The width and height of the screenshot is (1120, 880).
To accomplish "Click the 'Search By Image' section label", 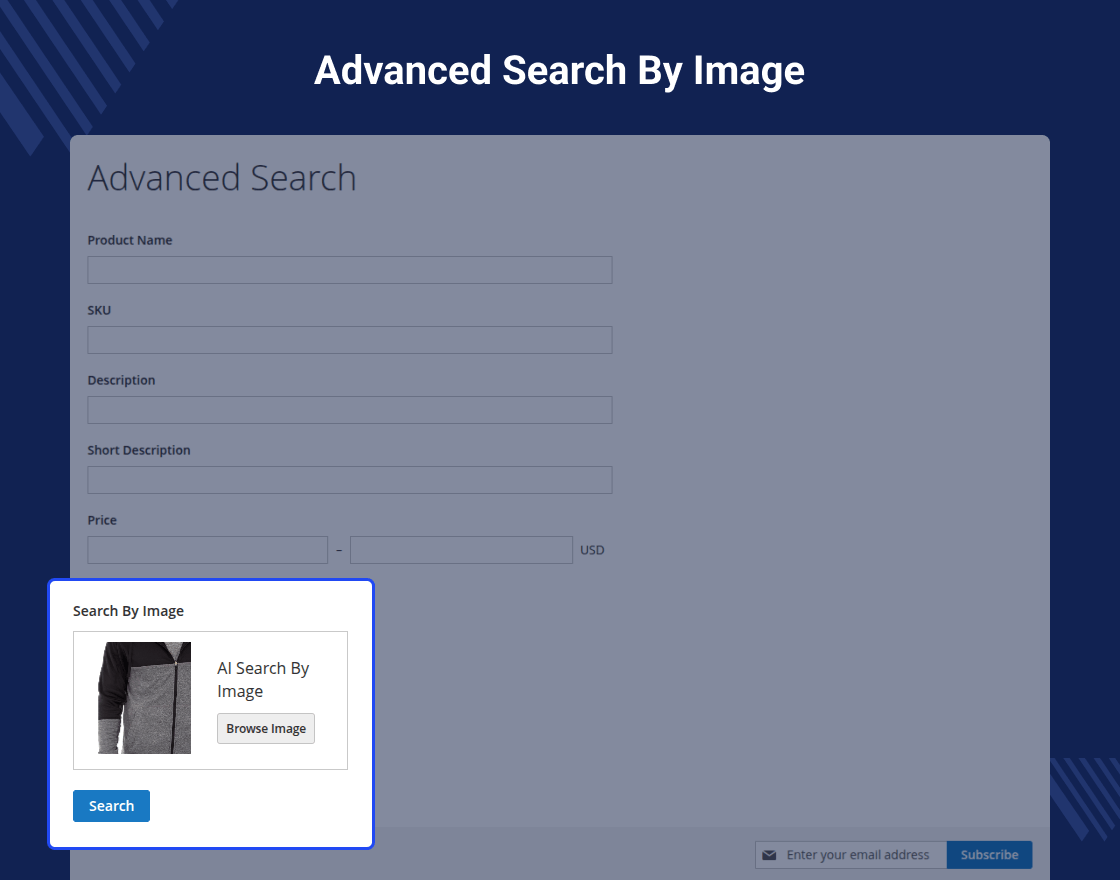I will (x=128, y=611).
